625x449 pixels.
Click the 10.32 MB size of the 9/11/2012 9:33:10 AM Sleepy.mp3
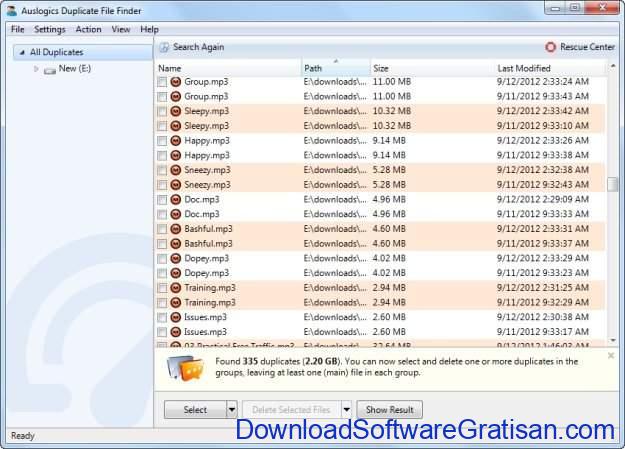pos(392,126)
